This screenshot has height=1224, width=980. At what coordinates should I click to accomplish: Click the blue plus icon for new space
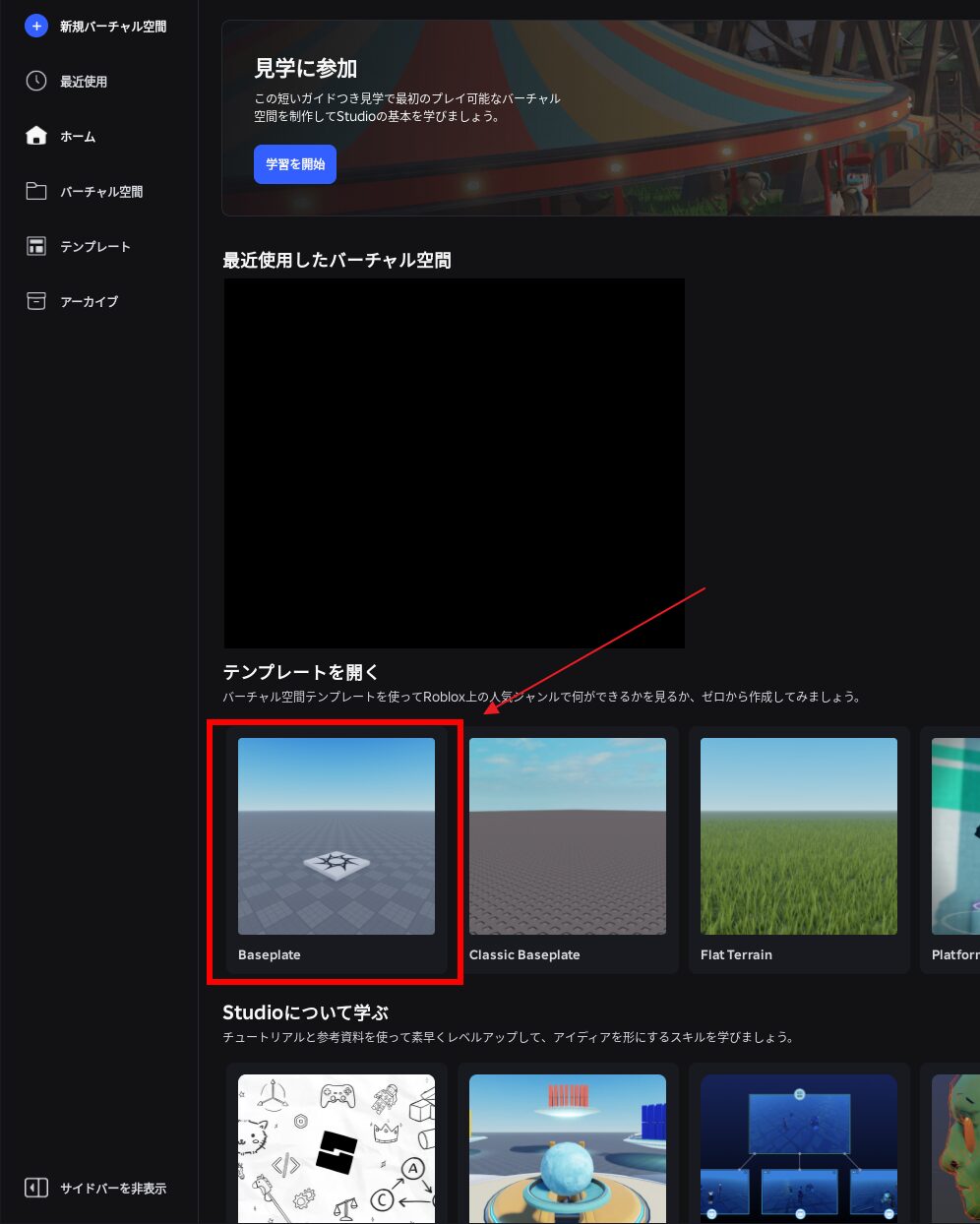click(x=36, y=27)
